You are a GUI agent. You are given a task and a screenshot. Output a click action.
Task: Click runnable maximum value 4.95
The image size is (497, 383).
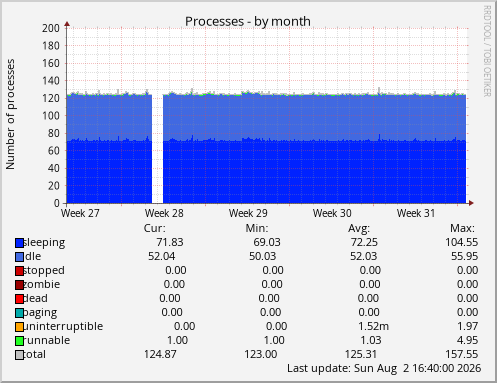pos(468,340)
